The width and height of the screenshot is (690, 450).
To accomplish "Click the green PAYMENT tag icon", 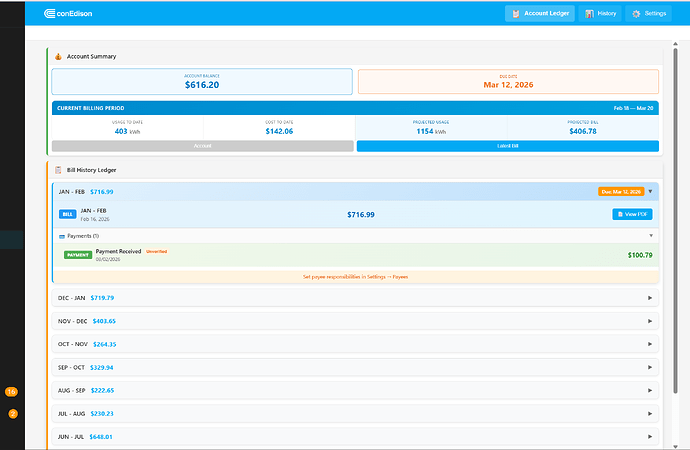I will (x=78, y=255).
